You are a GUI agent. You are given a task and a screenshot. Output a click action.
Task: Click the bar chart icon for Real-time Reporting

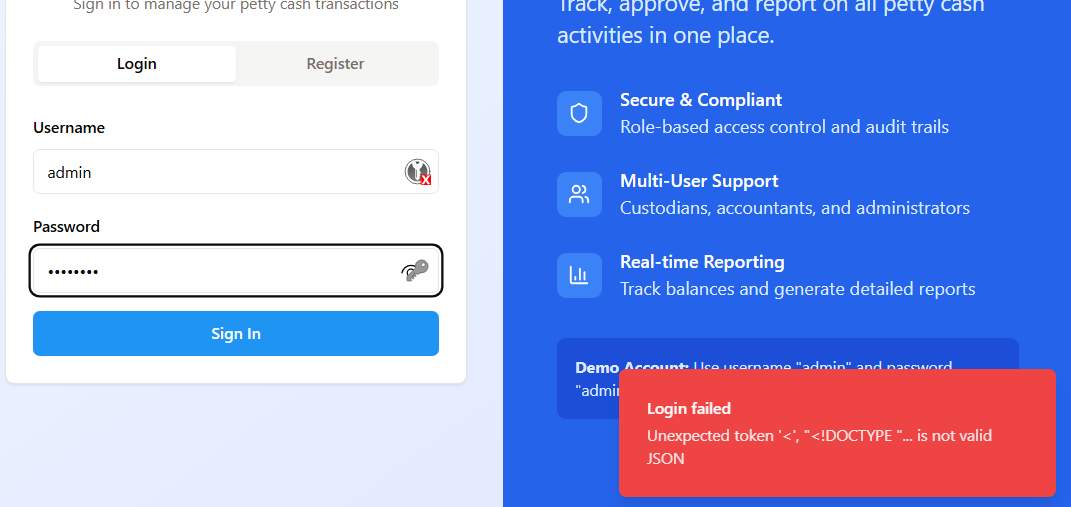pyautogui.click(x=579, y=275)
